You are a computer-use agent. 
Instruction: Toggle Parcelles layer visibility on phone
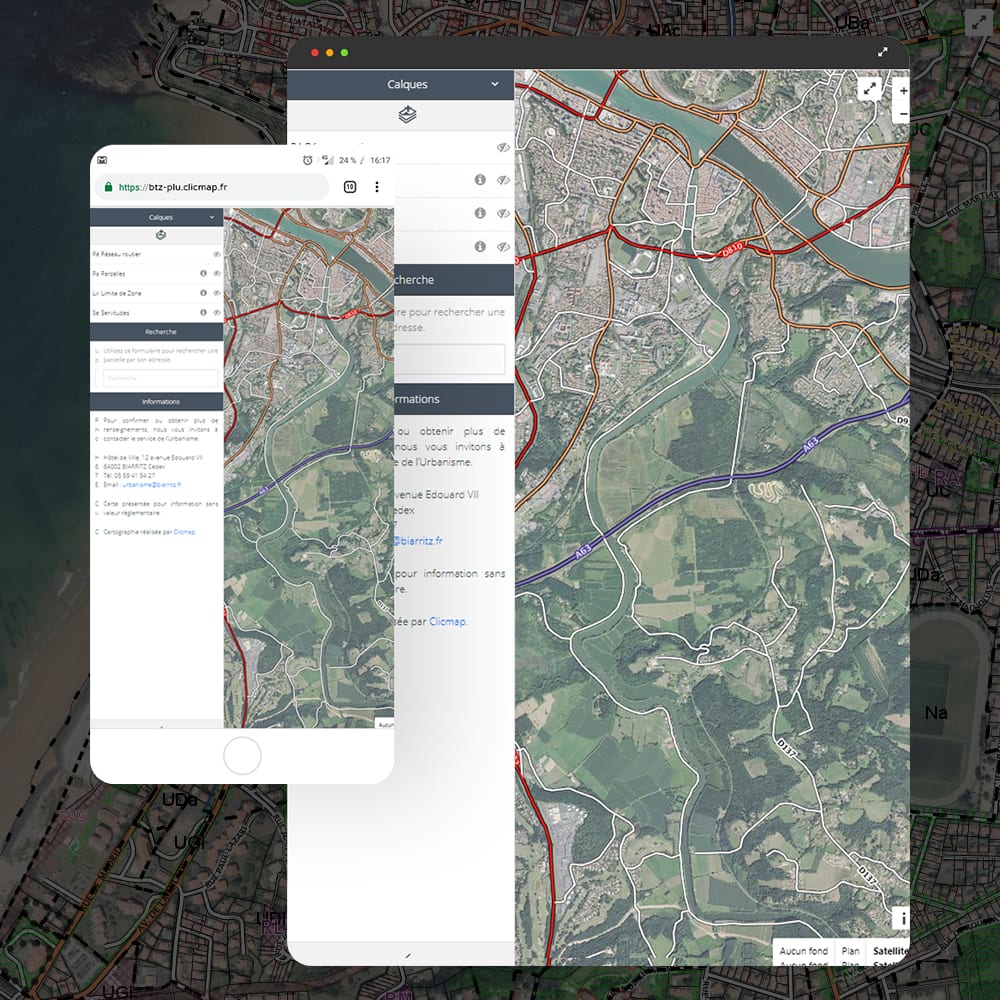click(x=216, y=273)
